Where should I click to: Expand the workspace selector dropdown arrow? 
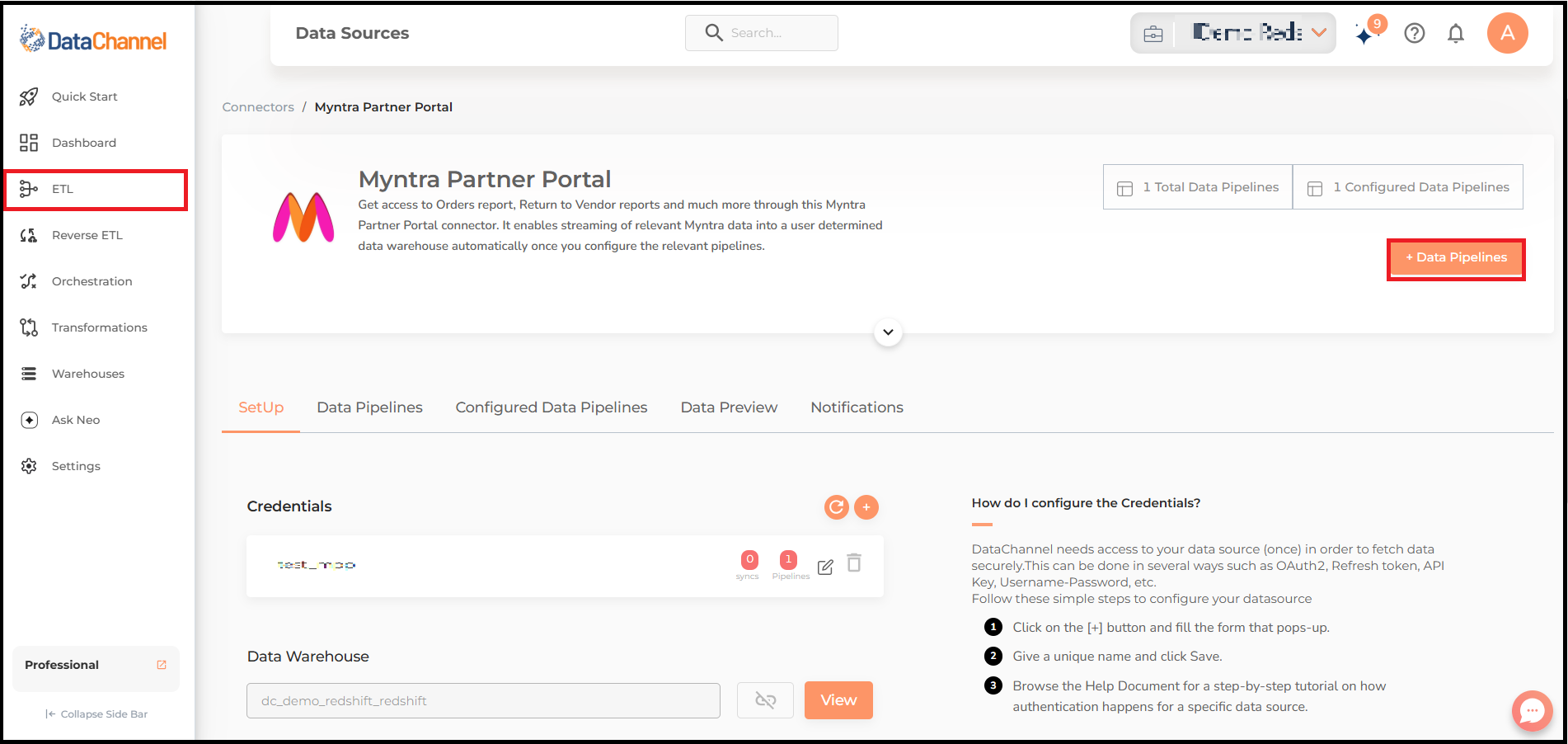pyautogui.click(x=1319, y=33)
